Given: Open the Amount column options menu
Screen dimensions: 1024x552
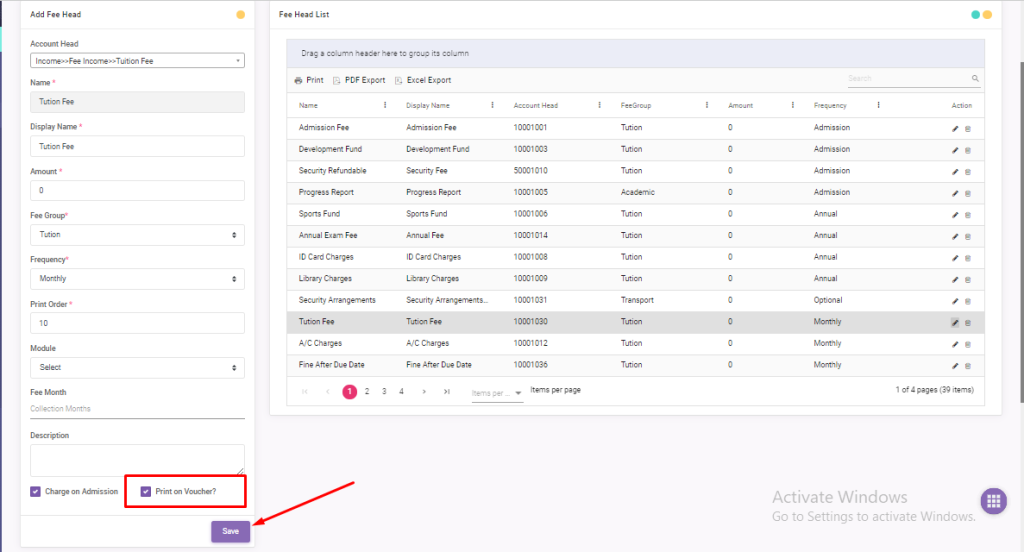Looking at the screenshot, I should click(x=792, y=105).
